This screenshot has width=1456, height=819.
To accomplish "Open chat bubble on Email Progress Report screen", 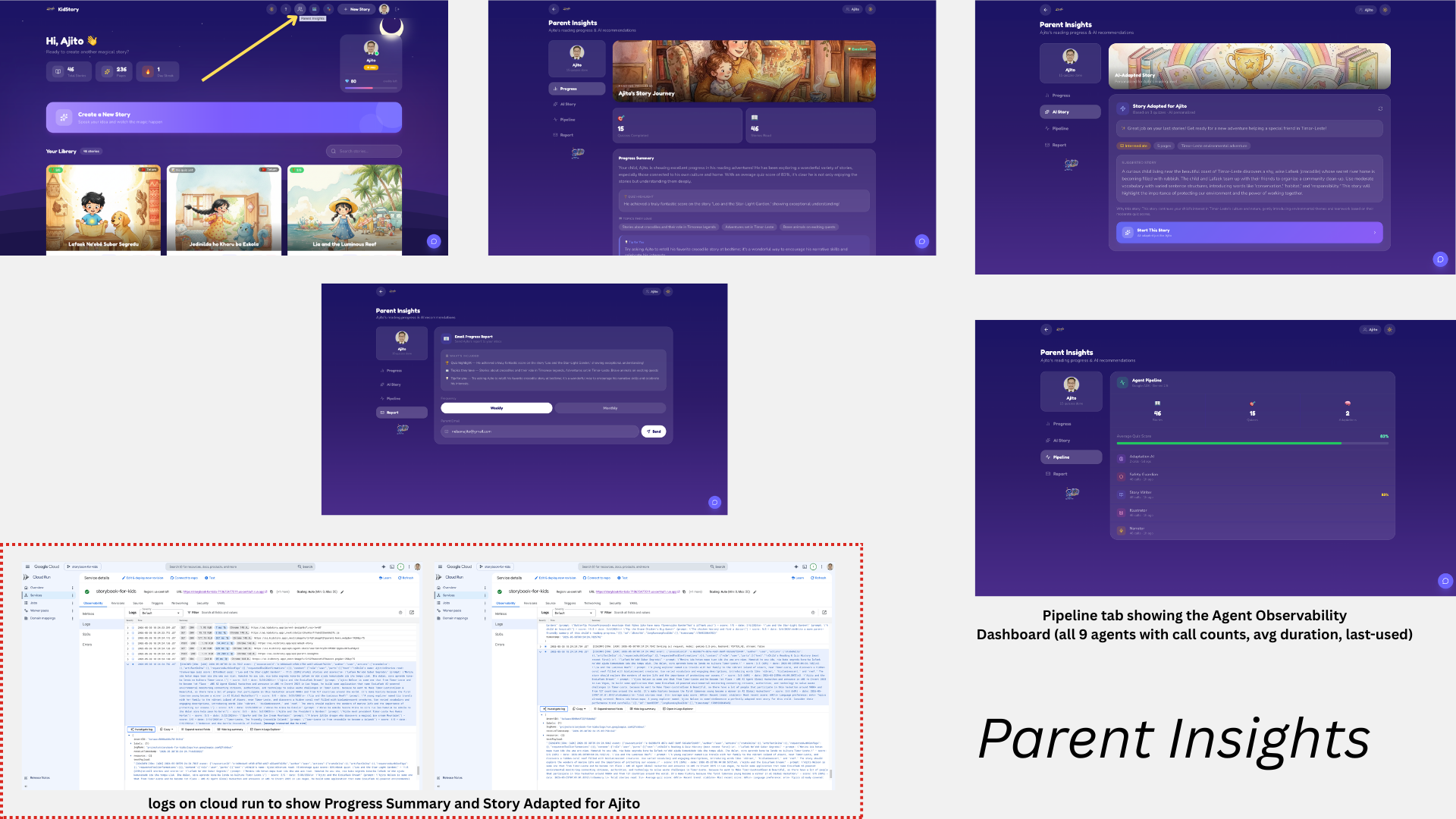I will tap(714, 502).
